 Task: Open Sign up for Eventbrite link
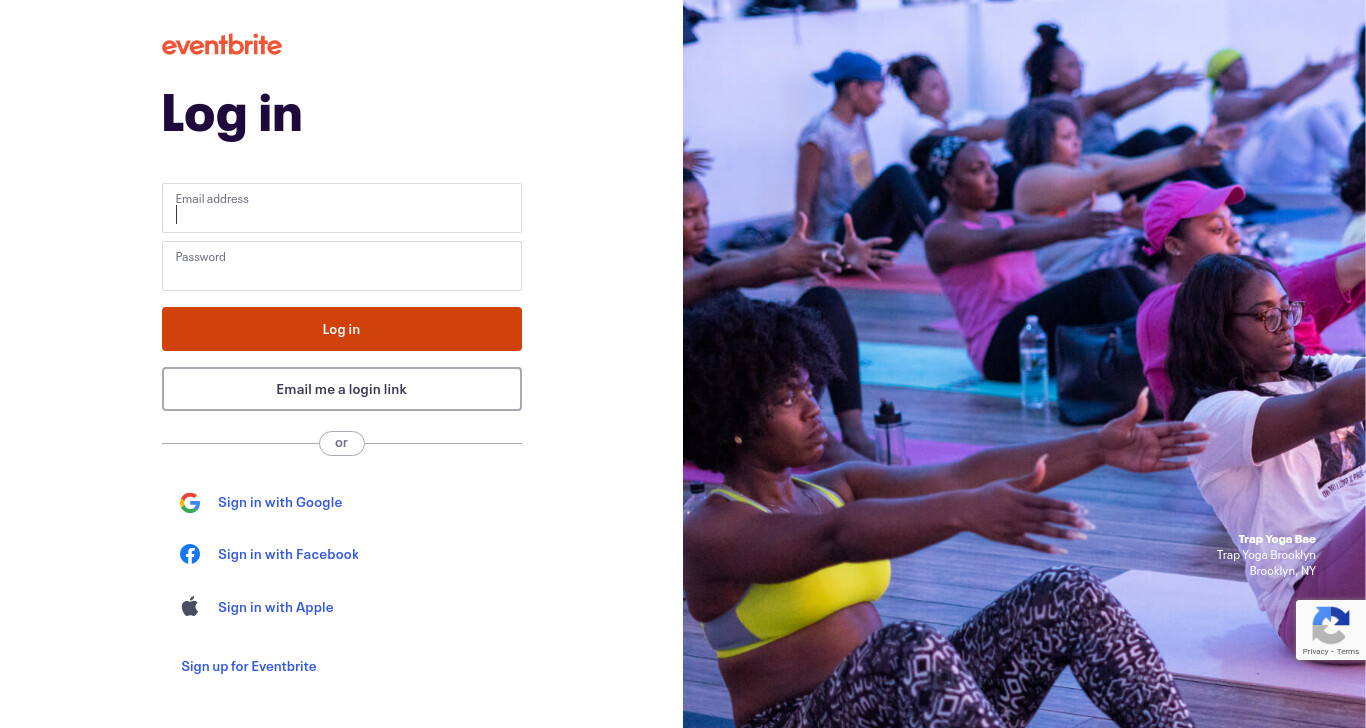coord(249,666)
